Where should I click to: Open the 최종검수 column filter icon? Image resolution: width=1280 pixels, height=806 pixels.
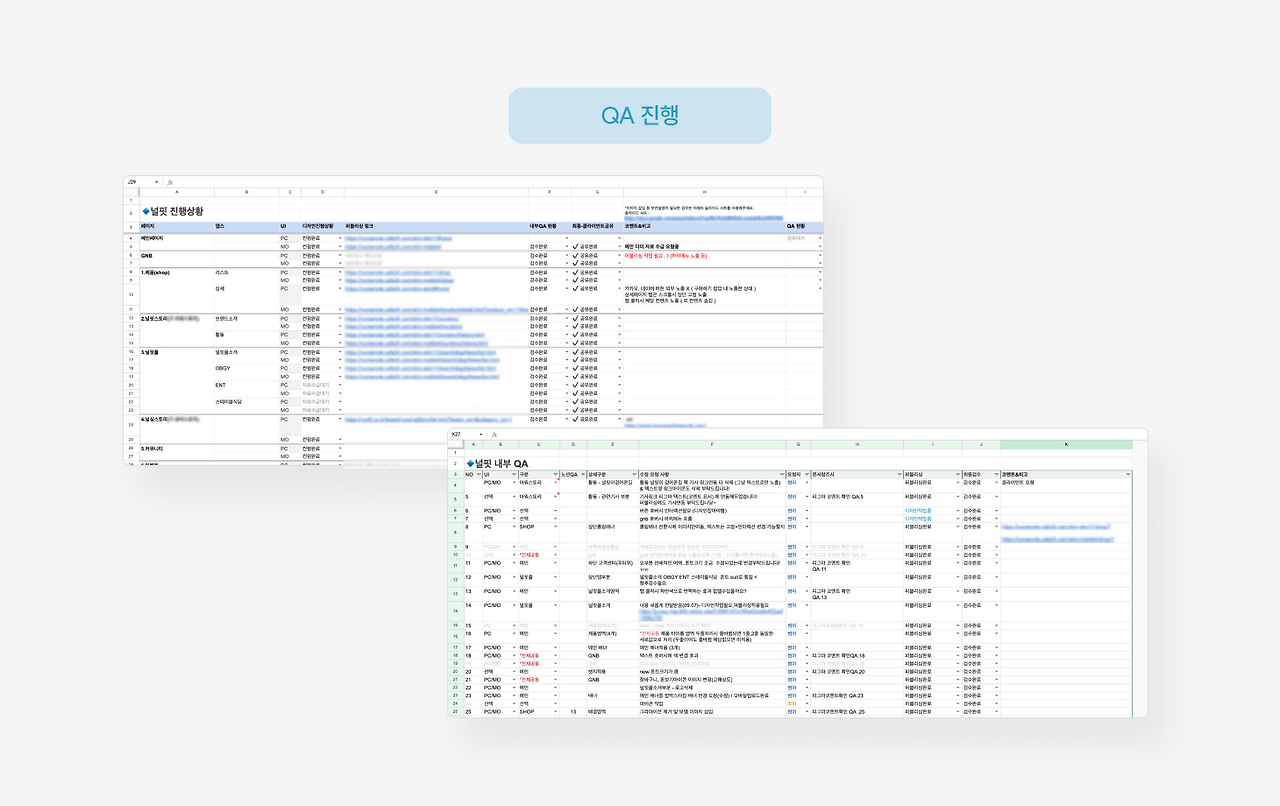click(995, 474)
